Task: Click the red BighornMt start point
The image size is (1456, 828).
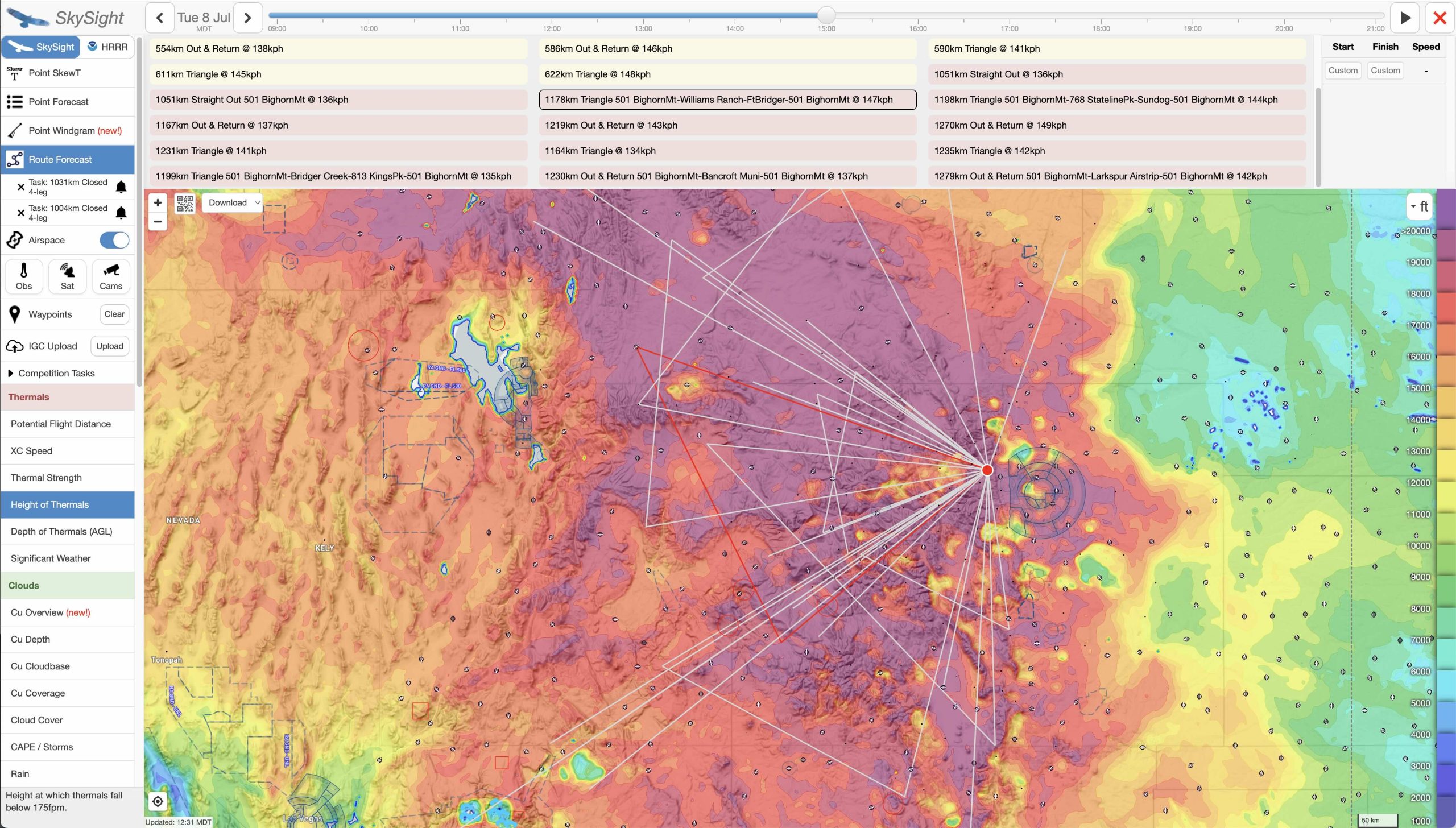Action: click(x=987, y=470)
